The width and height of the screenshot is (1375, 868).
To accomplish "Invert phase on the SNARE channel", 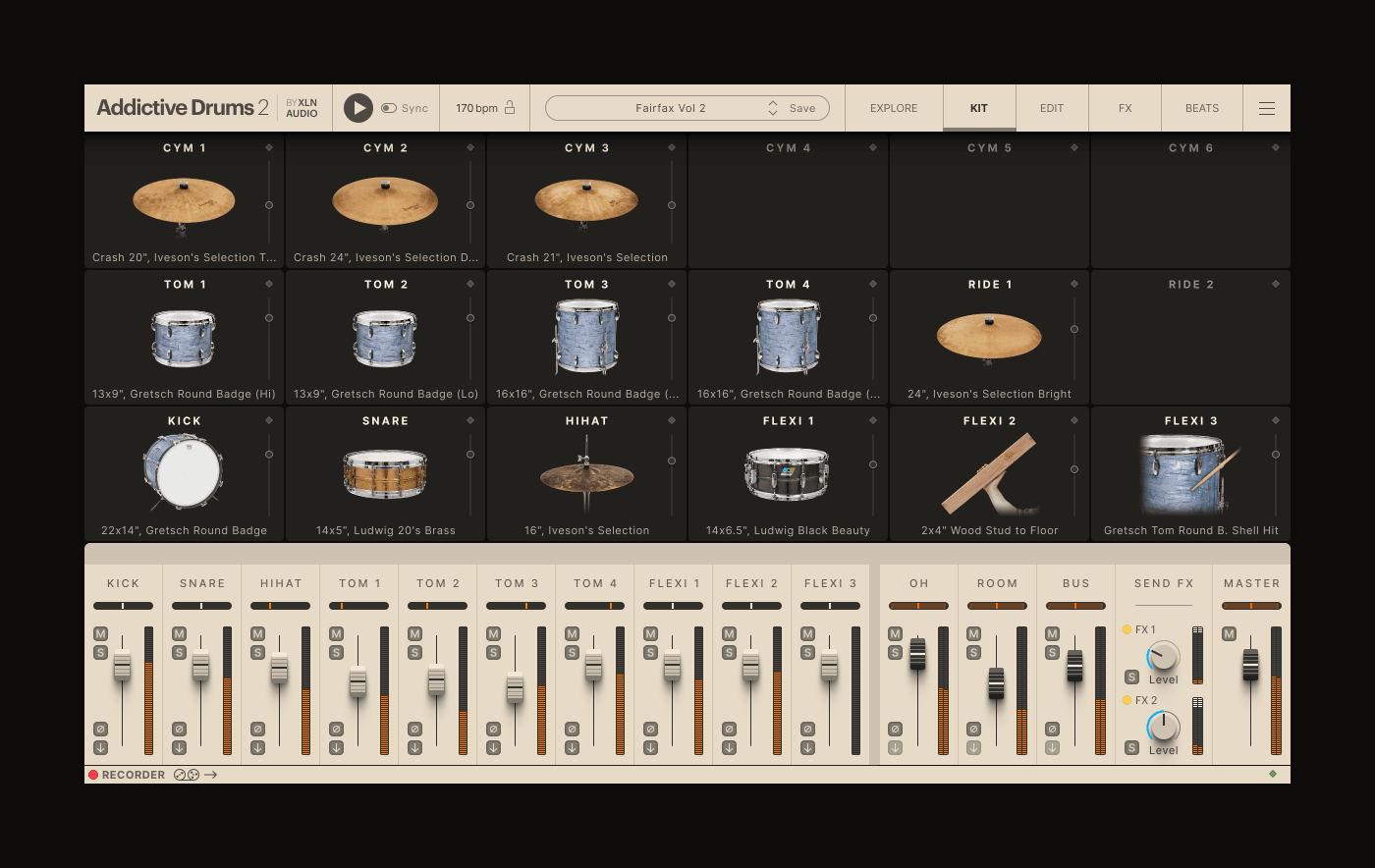I will pyautogui.click(x=179, y=729).
